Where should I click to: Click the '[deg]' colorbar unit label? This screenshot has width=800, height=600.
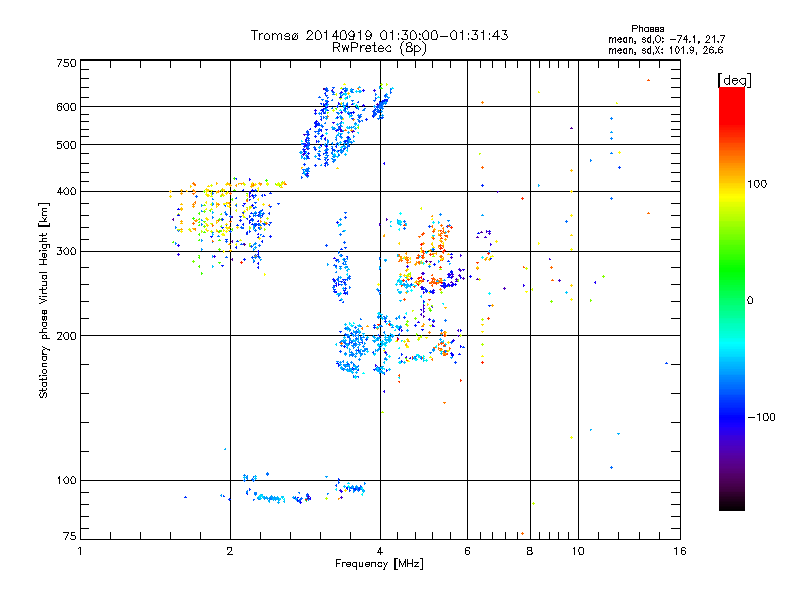point(734,80)
